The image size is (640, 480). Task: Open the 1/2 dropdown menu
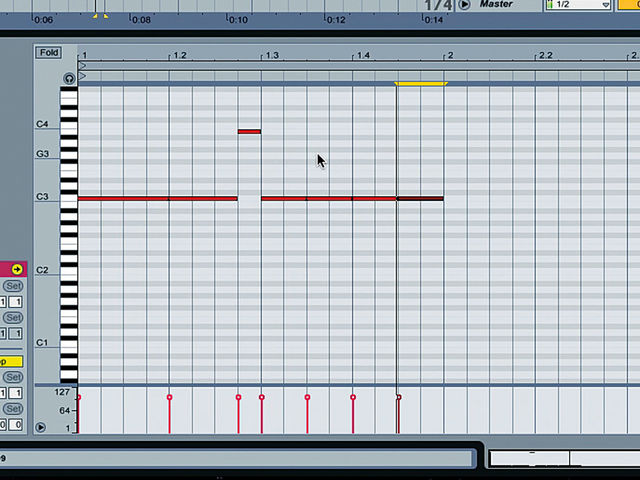578,4
